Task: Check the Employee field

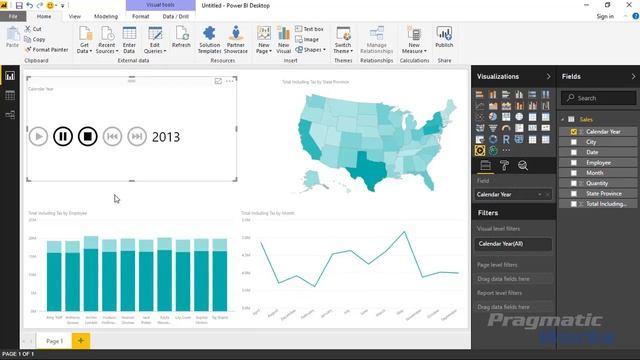Action: click(573, 162)
